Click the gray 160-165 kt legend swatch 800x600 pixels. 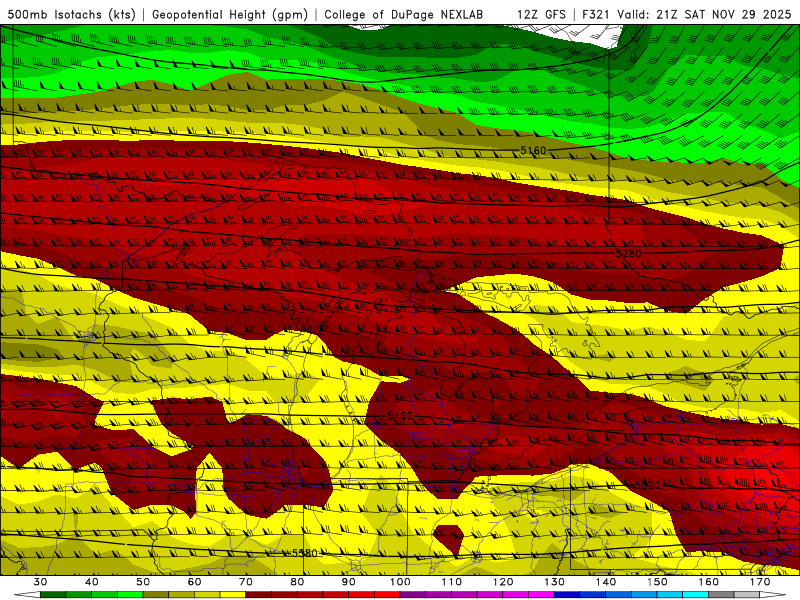tap(721, 595)
